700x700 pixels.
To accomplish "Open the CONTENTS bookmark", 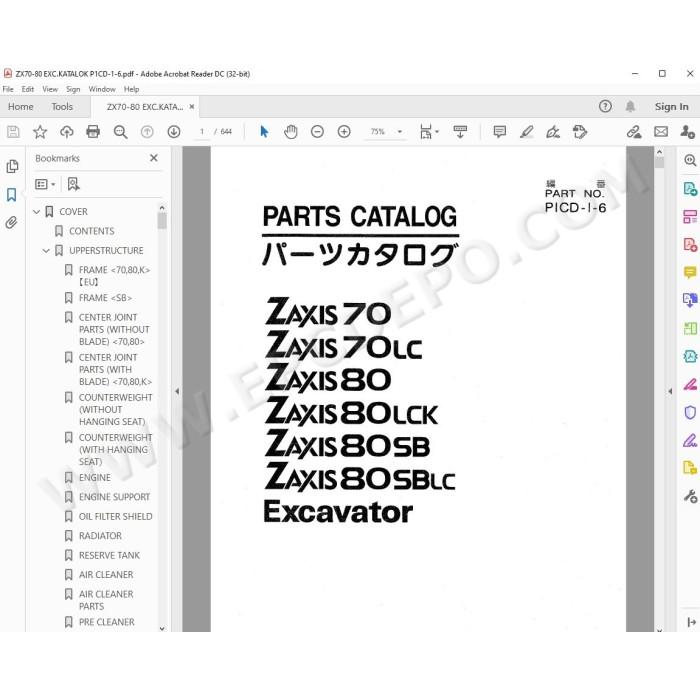I will pos(92,231).
